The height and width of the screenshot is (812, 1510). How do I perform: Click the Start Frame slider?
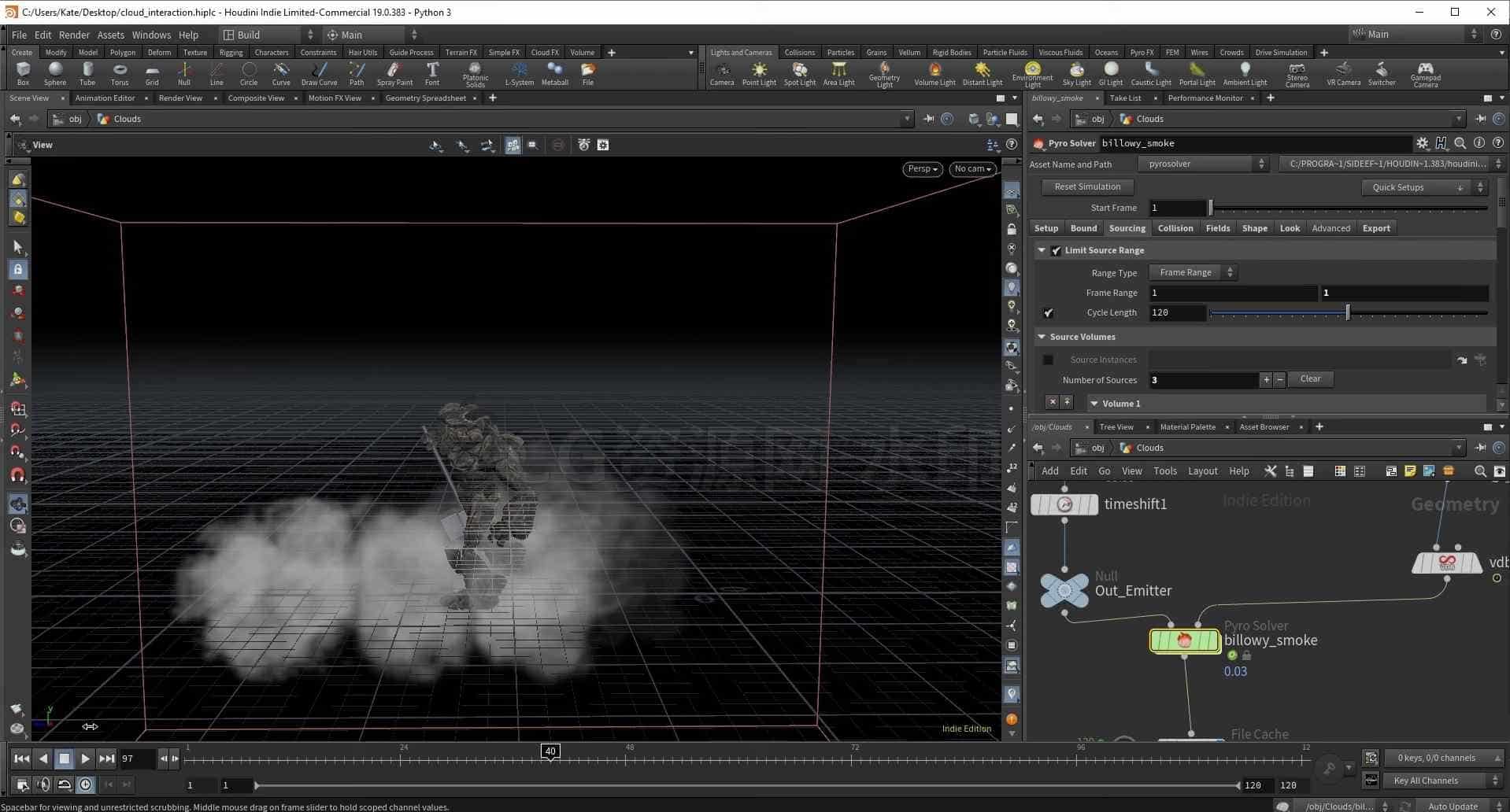[x=1348, y=208]
